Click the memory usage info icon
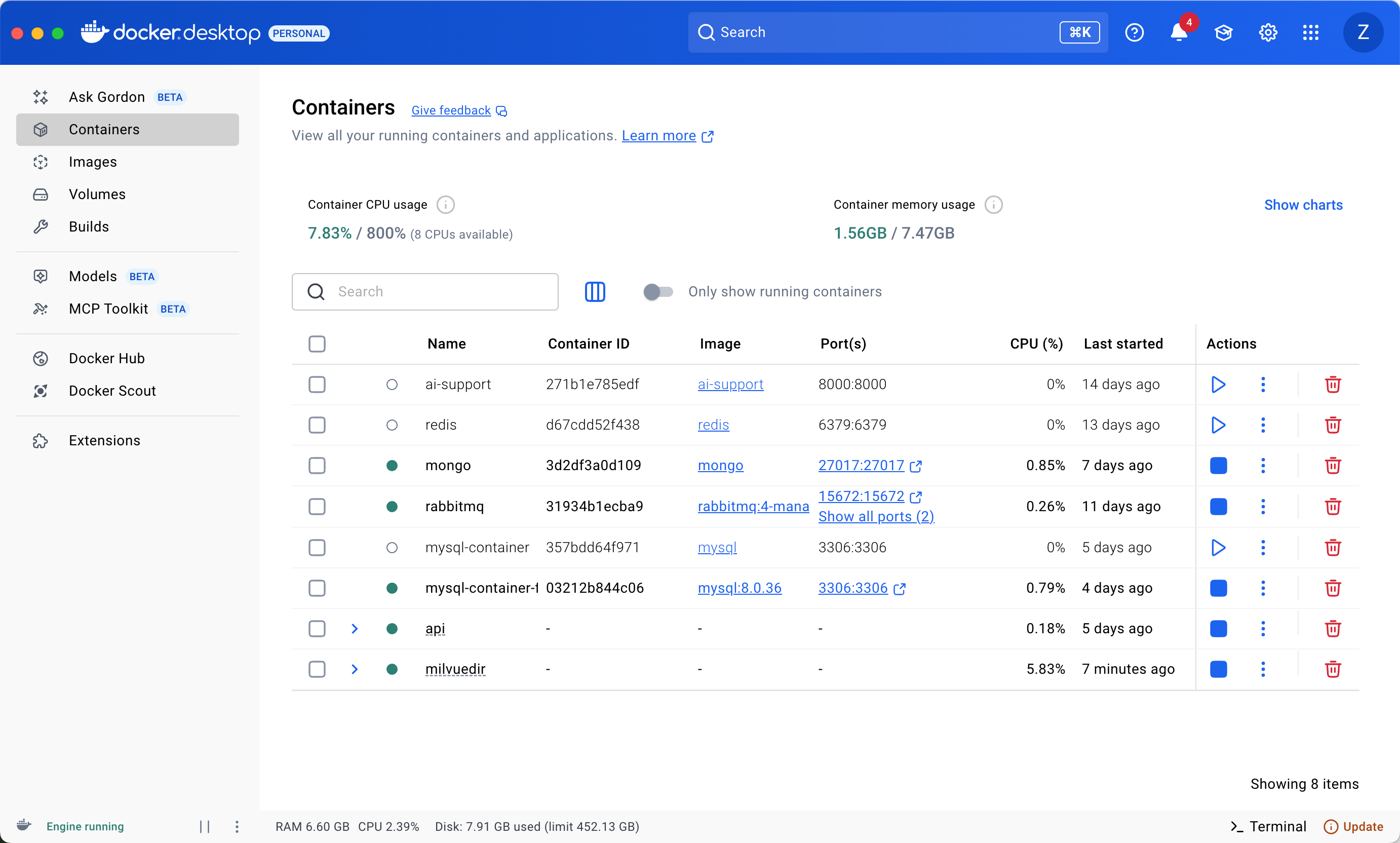This screenshot has height=843, width=1400. click(x=993, y=205)
